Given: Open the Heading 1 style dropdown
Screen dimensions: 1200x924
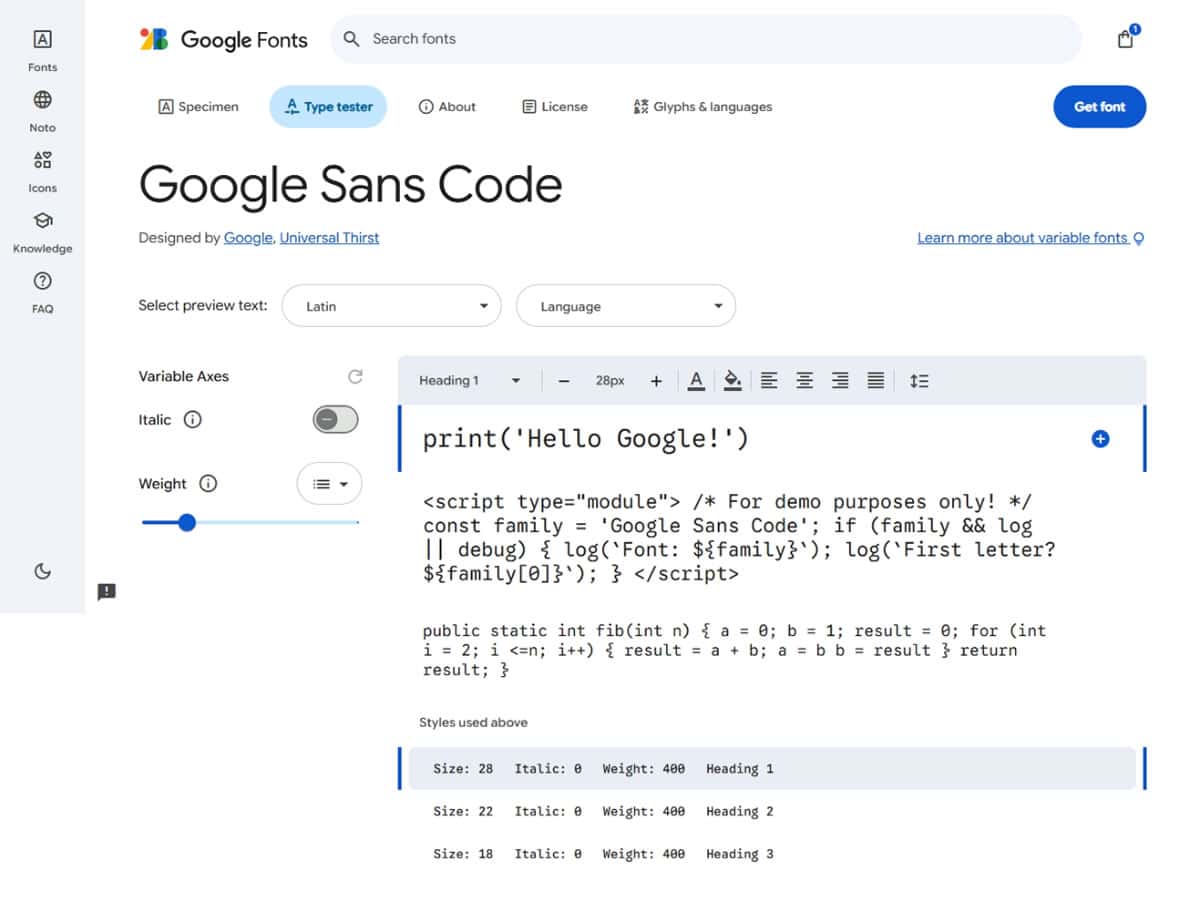Looking at the screenshot, I should point(470,381).
